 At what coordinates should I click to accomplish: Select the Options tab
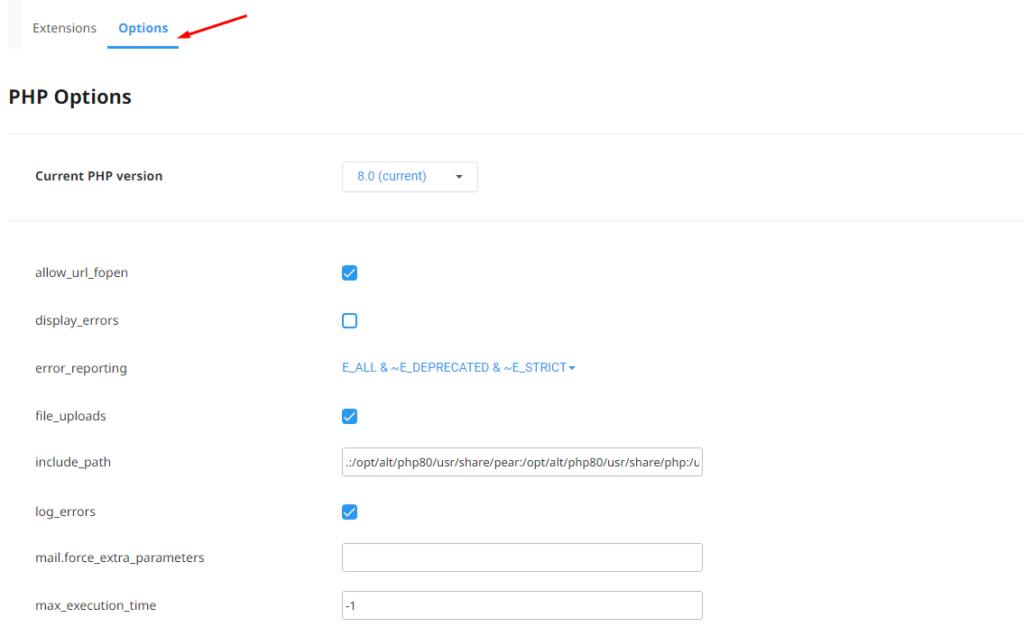(x=143, y=28)
